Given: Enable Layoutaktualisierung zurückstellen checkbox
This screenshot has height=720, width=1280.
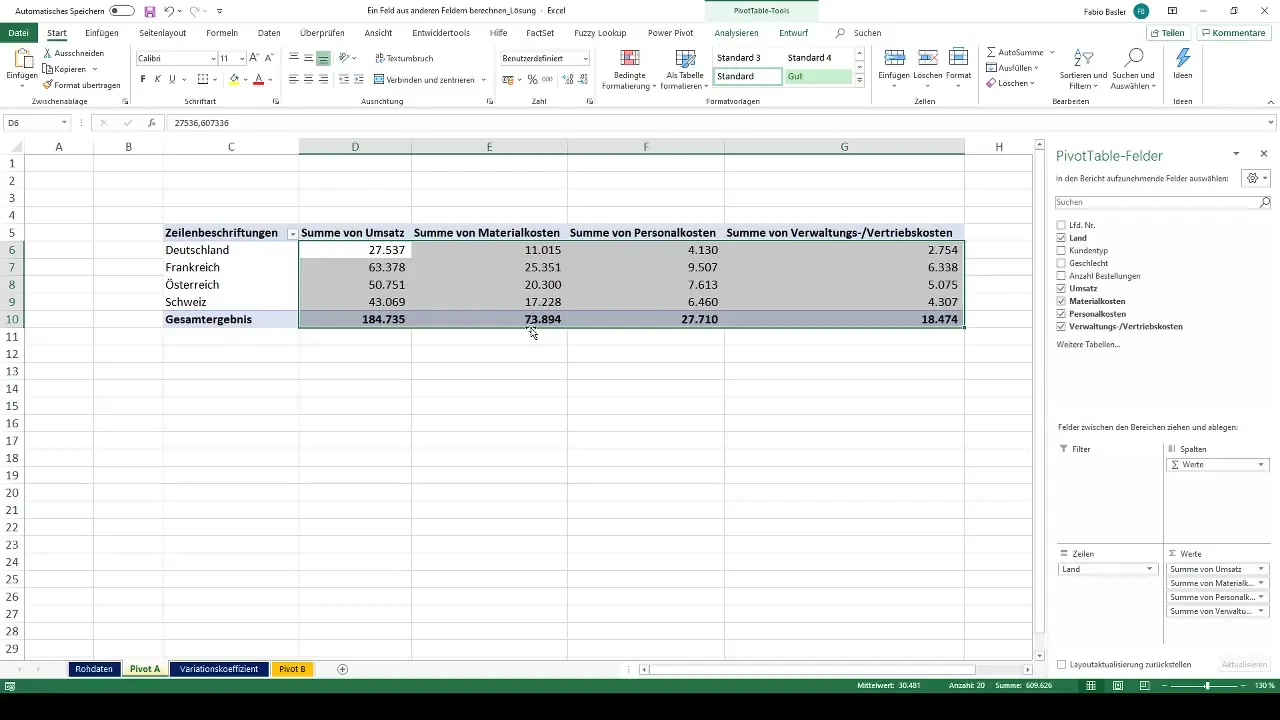Looking at the screenshot, I should [x=1062, y=664].
